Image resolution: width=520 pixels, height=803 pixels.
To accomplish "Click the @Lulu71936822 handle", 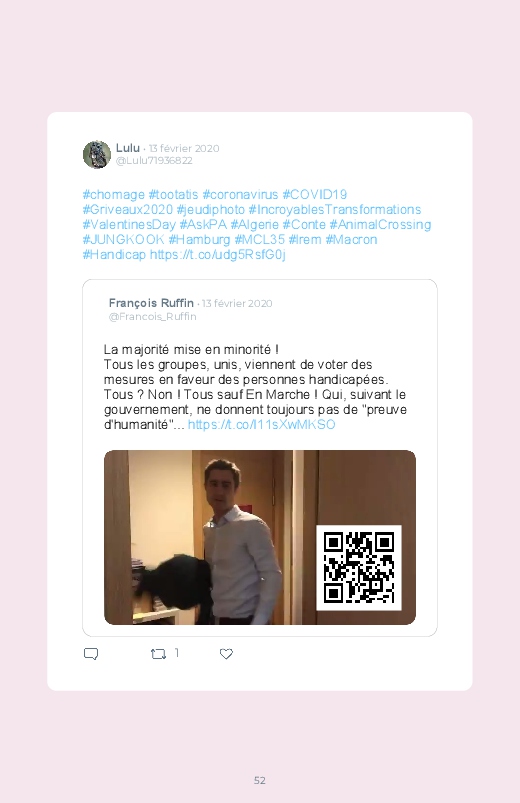I will point(154,161).
